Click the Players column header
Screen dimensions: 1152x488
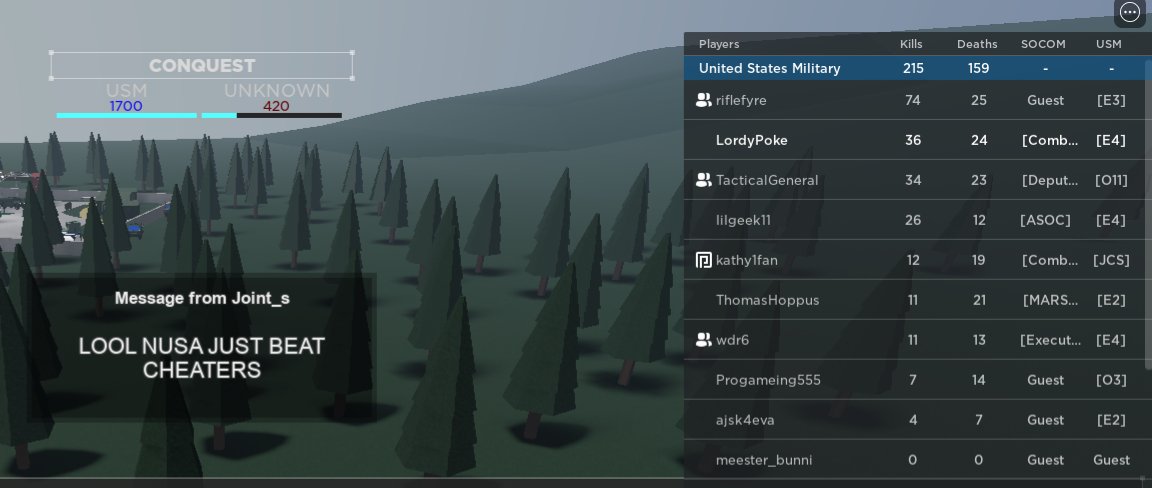[719, 44]
